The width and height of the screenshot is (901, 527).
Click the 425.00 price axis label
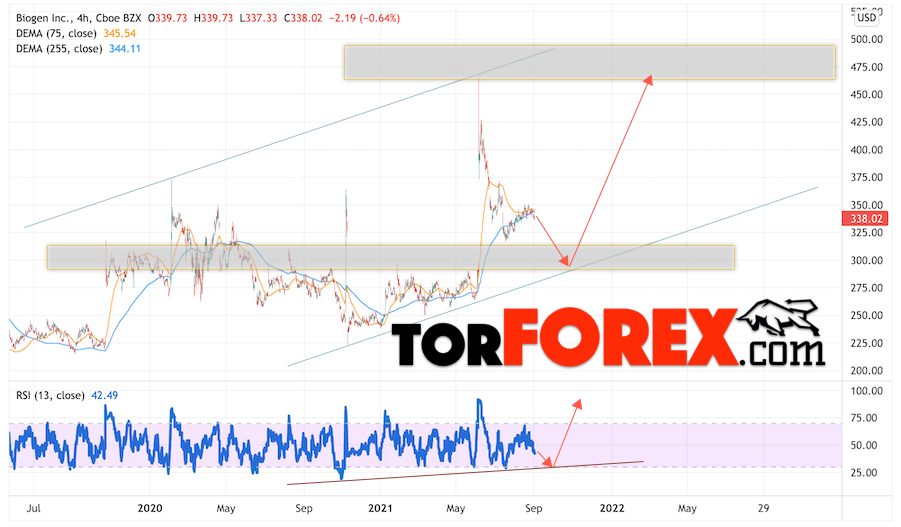[867, 122]
